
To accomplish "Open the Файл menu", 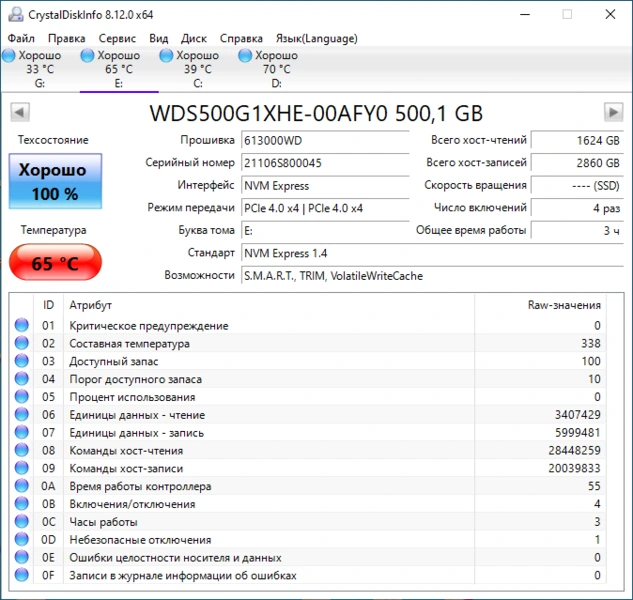I will (21, 38).
